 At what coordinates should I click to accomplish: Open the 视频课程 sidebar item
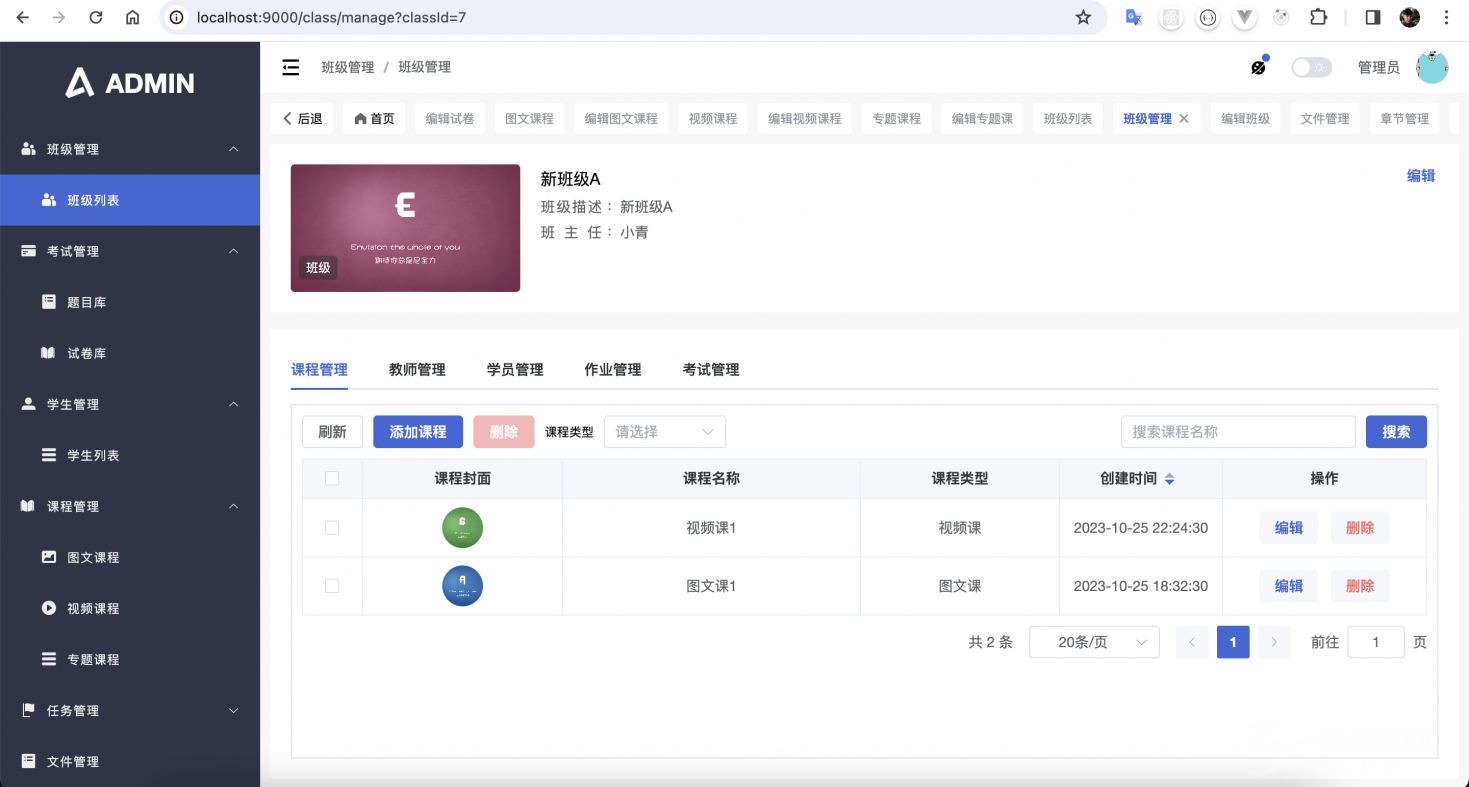tap(92, 608)
